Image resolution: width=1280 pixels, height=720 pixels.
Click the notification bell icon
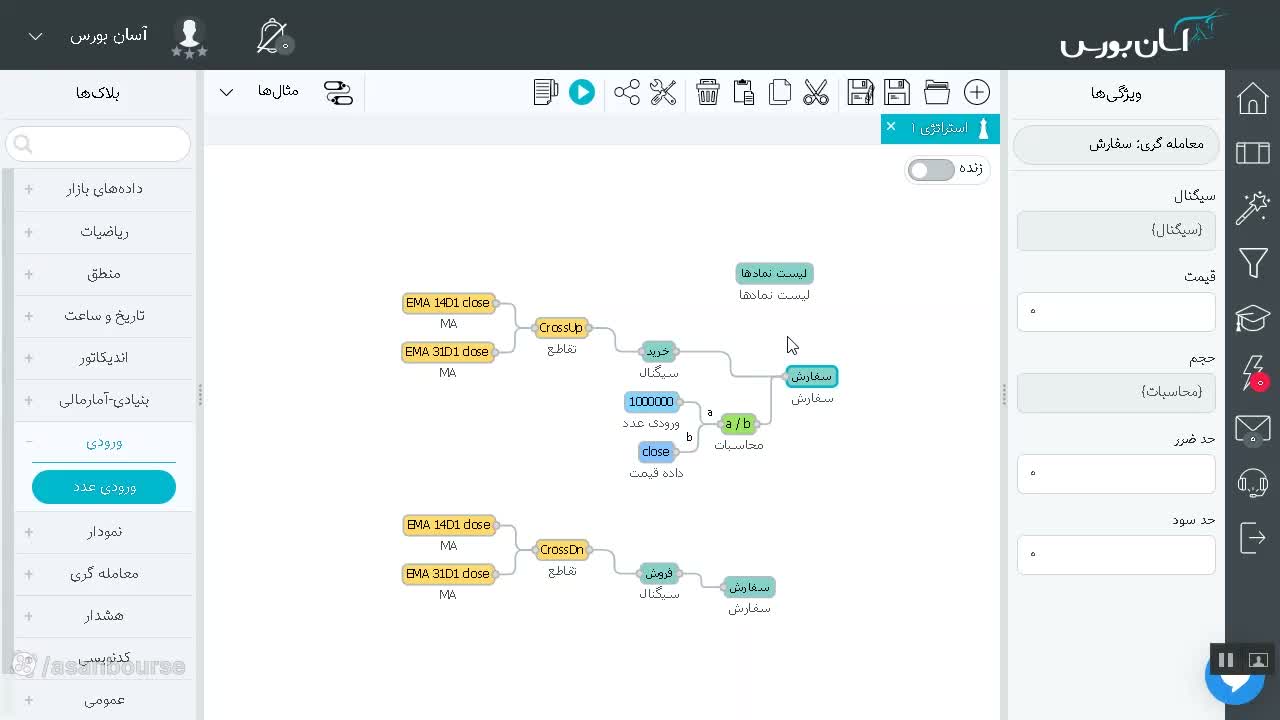(x=272, y=36)
